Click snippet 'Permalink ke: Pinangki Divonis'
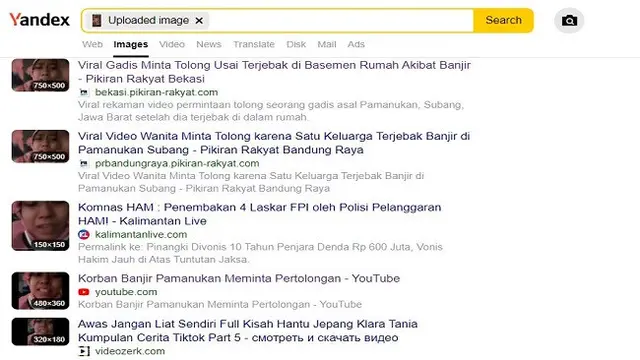The width and height of the screenshot is (640, 360). click(x=260, y=253)
